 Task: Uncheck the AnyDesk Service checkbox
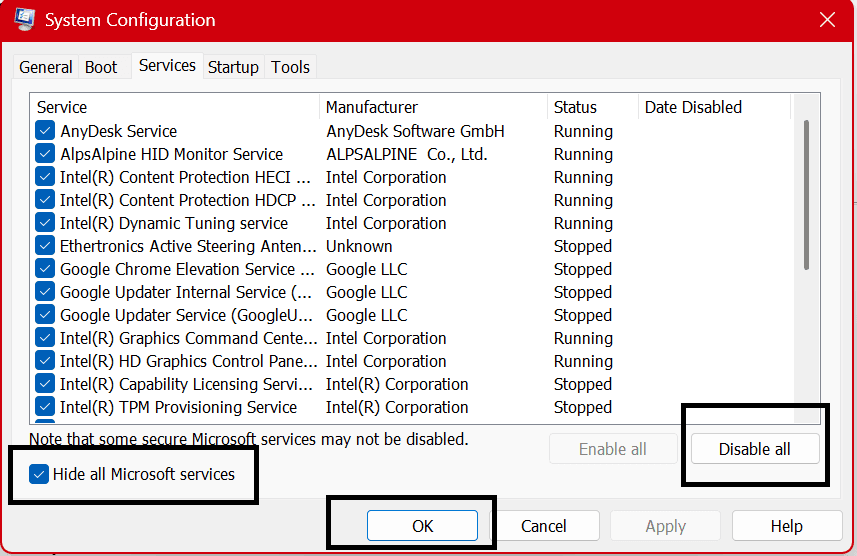click(x=45, y=131)
